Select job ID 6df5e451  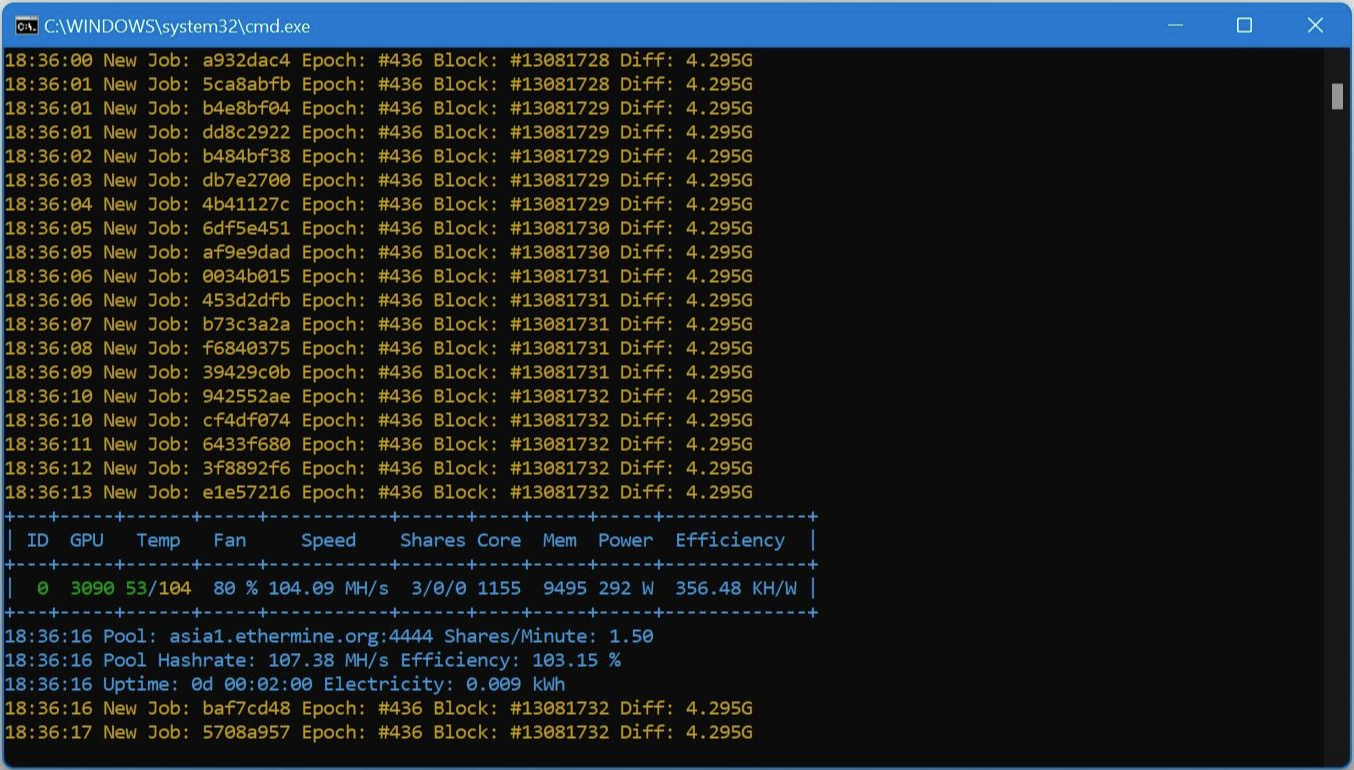(x=246, y=228)
